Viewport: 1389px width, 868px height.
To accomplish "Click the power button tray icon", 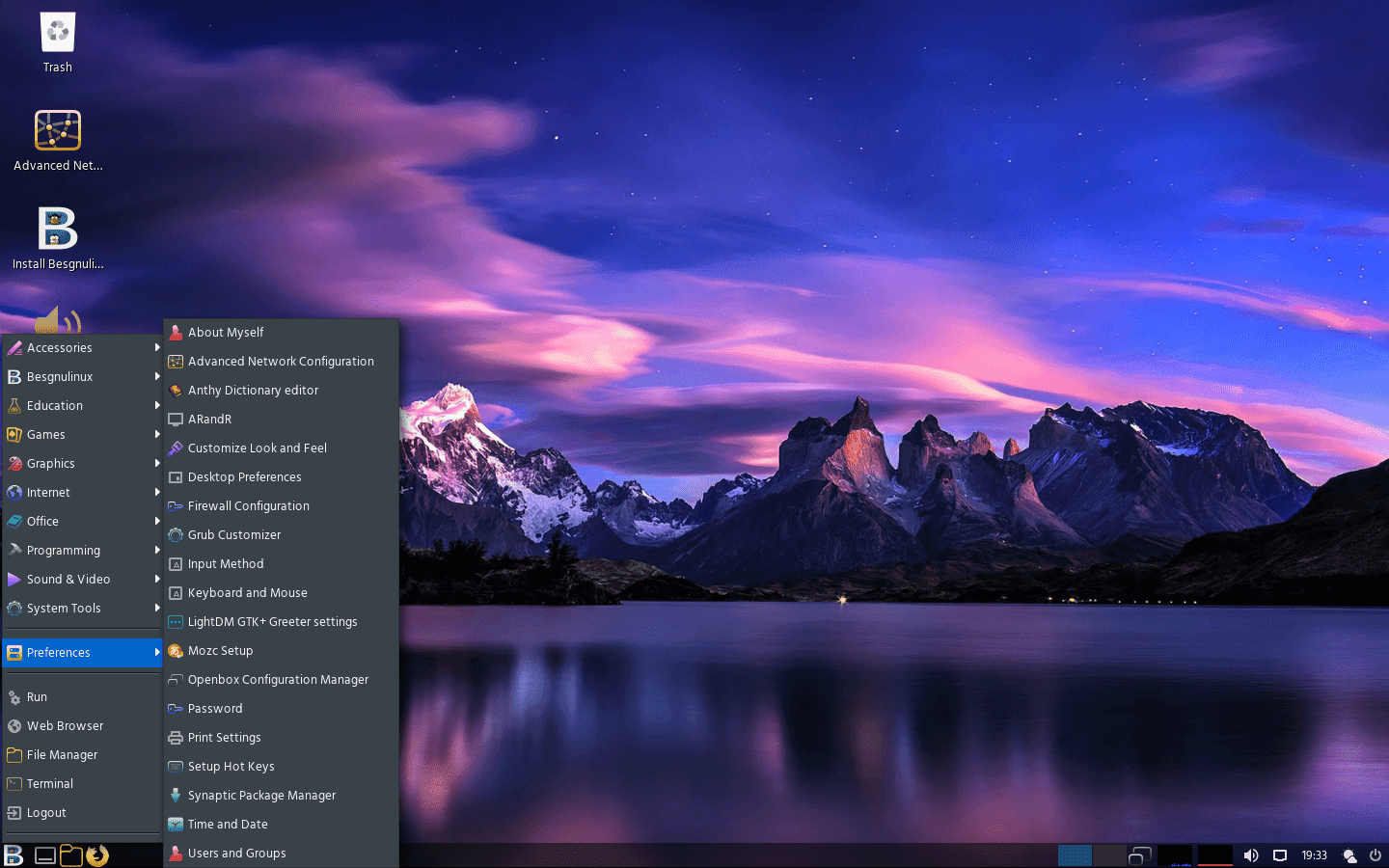I will click(x=1375, y=855).
